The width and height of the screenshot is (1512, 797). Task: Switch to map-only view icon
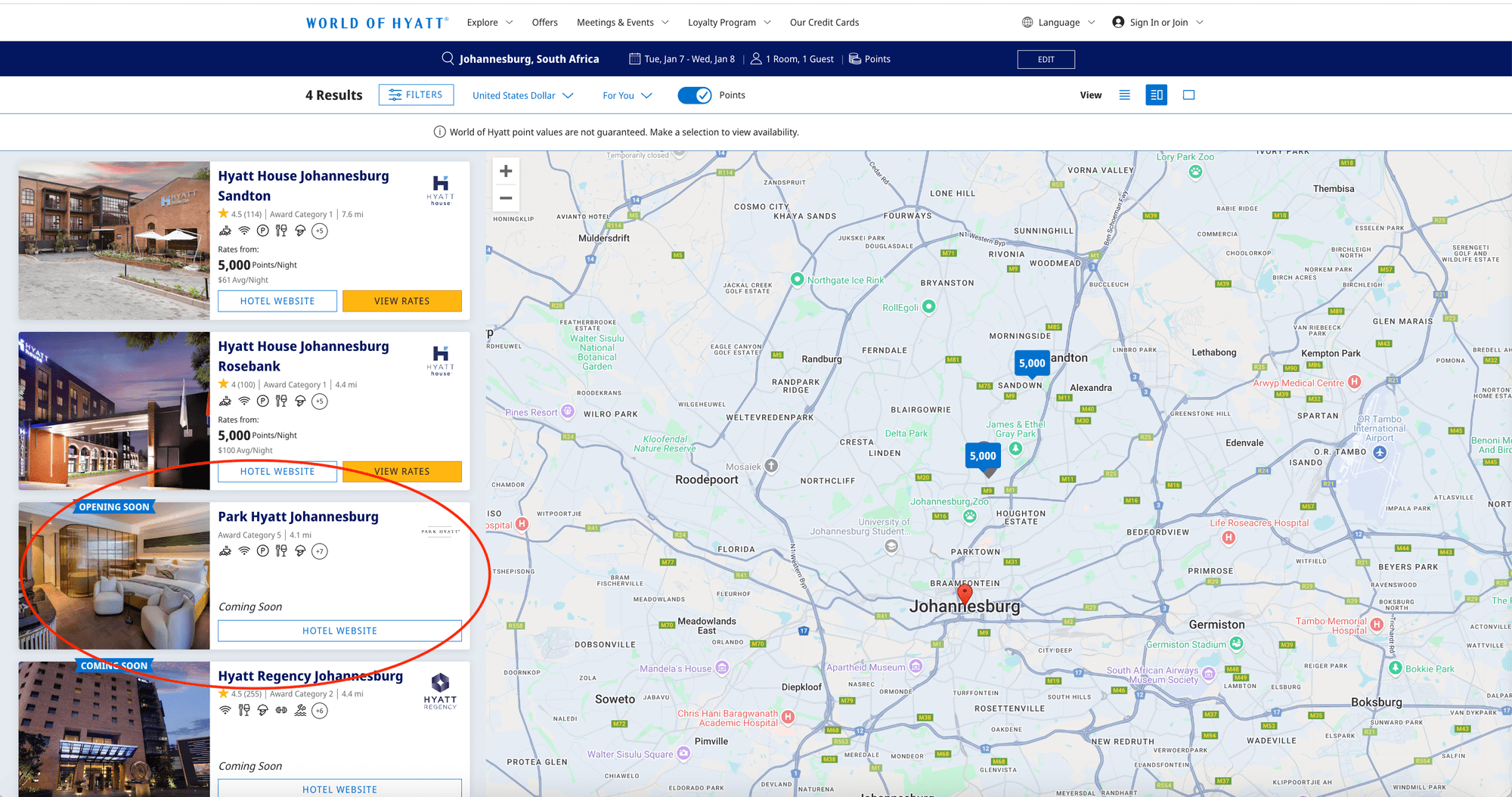coord(1188,95)
